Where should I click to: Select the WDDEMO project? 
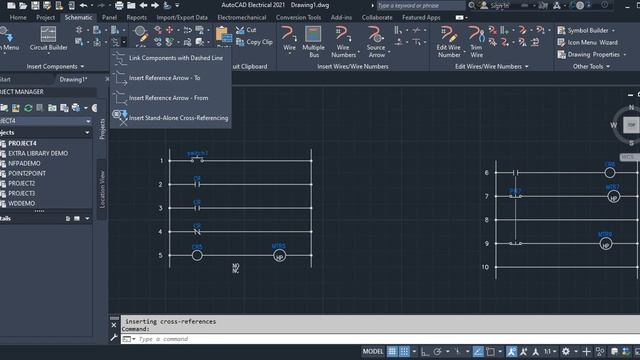point(22,203)
